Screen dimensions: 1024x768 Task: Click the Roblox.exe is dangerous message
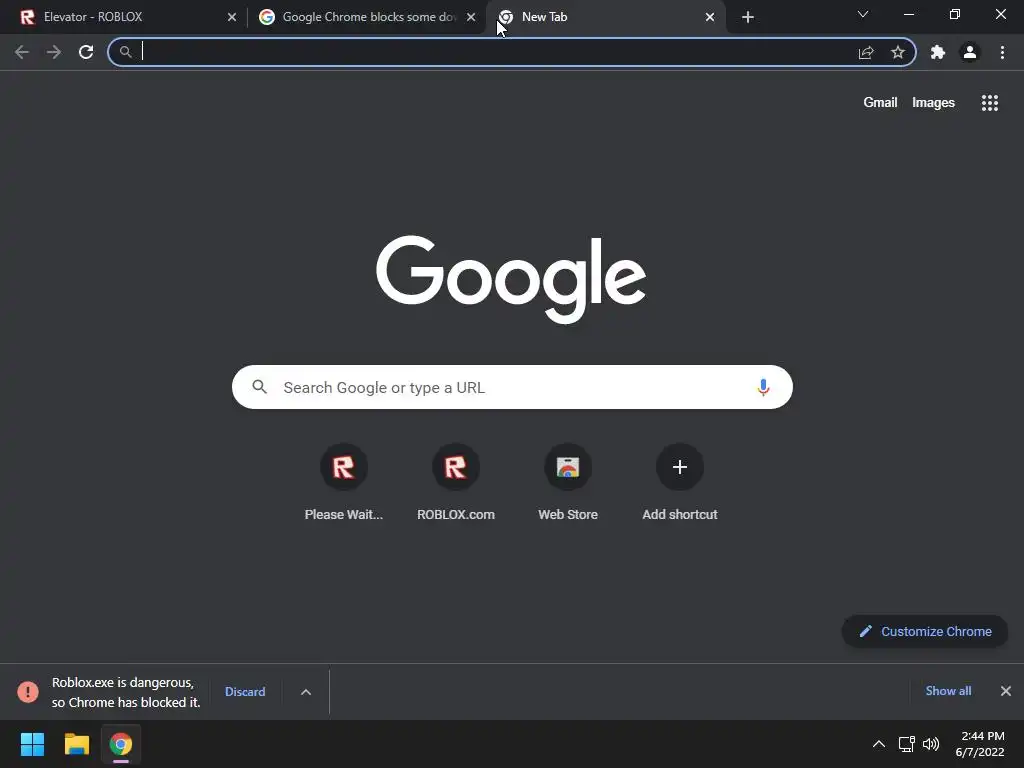126,692
